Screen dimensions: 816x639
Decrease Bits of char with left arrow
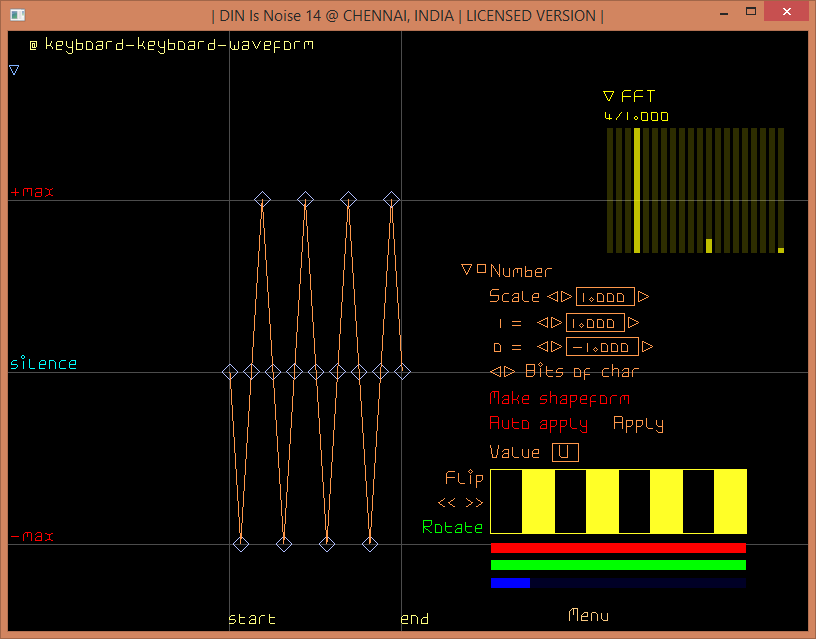coord(495,372)
